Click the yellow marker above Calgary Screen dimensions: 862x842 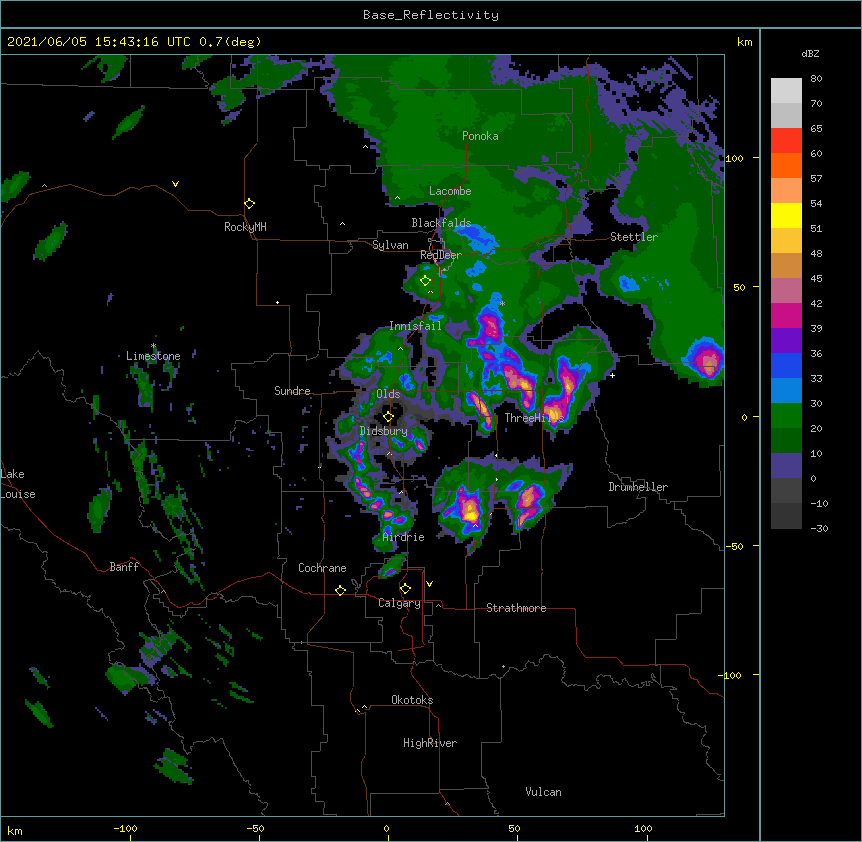click(405, 589)
